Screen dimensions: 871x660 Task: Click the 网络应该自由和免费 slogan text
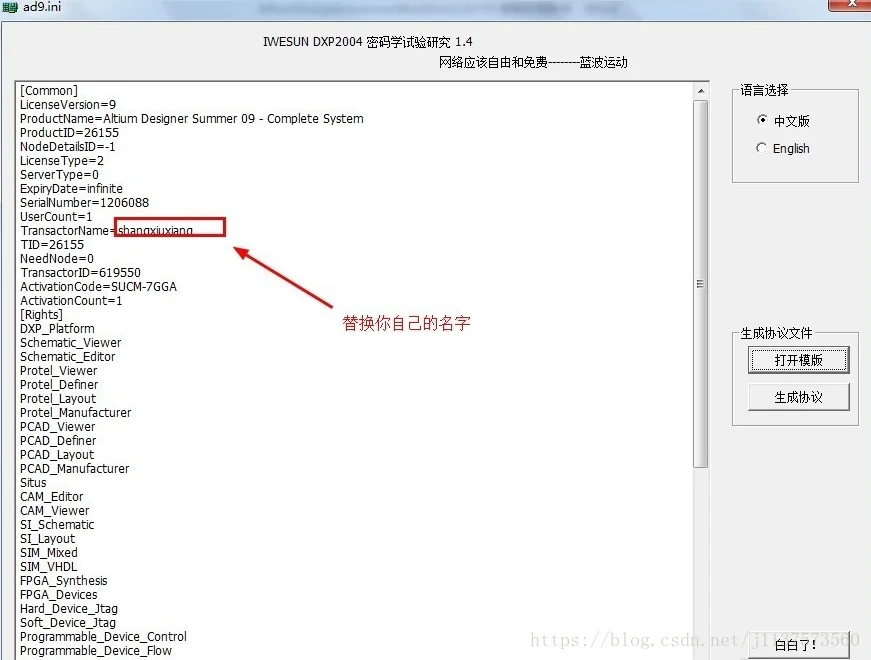[x=533, y=62]
